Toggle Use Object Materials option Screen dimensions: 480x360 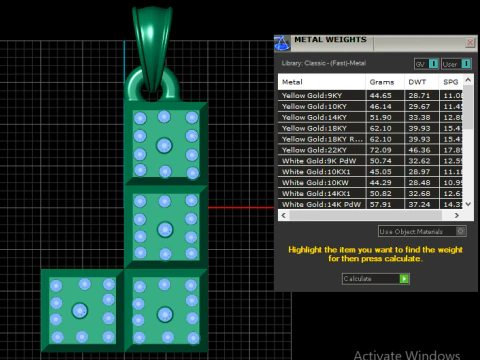click(422, 231)
